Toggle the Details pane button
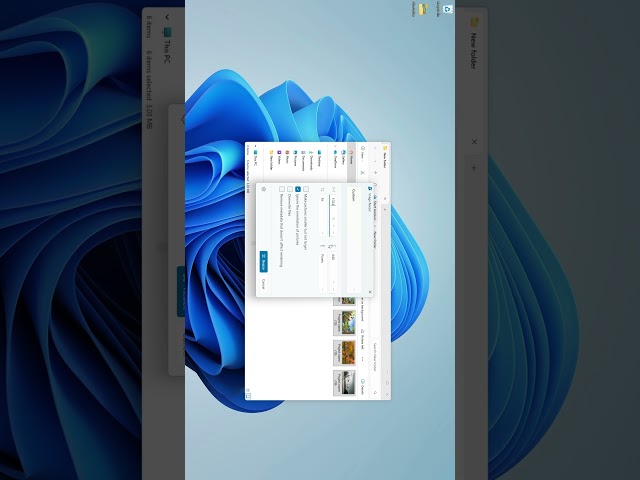The height and width of the screenshot is (480, 640). pos(362,386)
